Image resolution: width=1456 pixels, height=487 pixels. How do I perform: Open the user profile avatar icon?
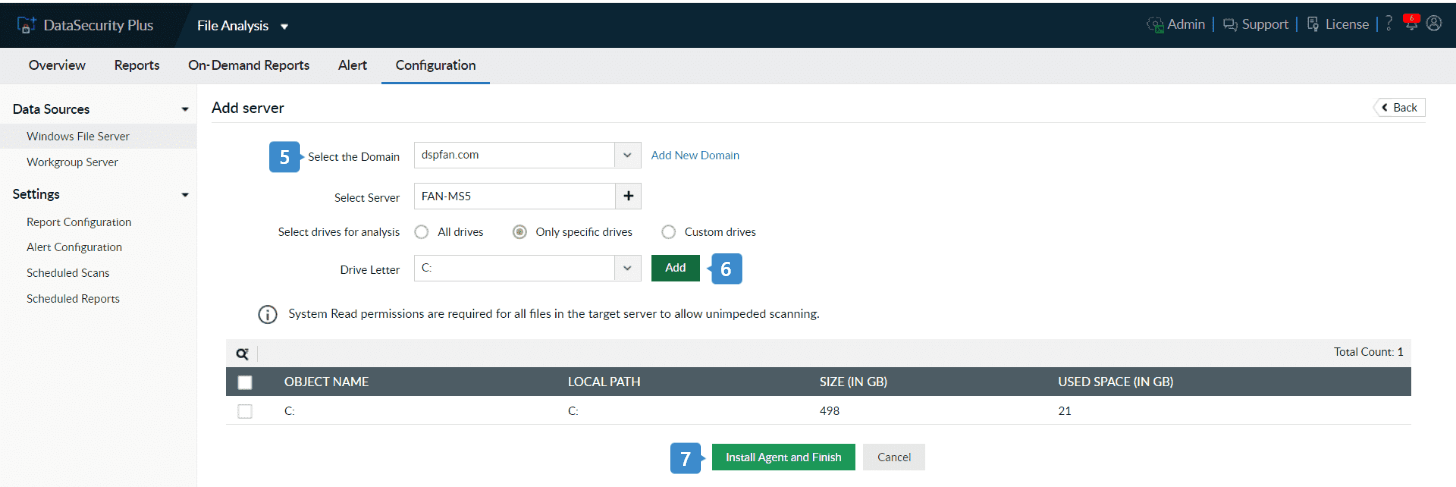1434,24
